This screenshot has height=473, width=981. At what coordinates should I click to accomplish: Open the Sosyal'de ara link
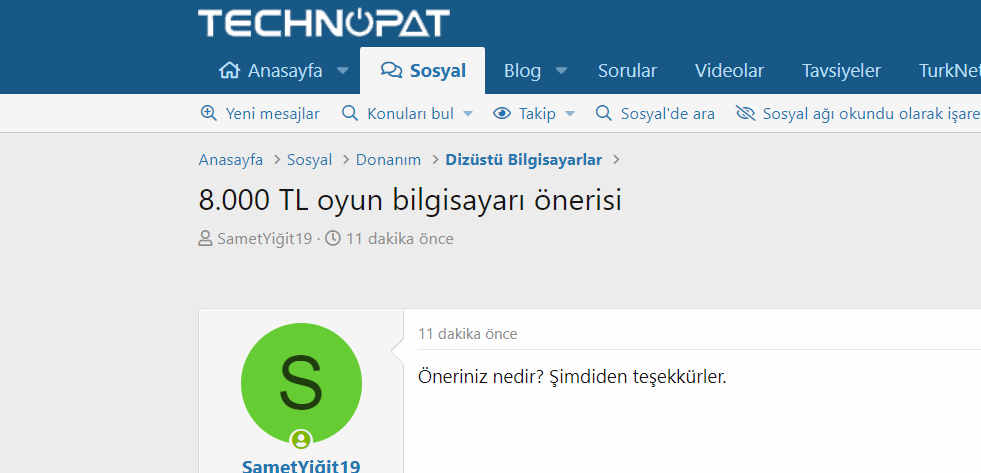click(668, 114)
